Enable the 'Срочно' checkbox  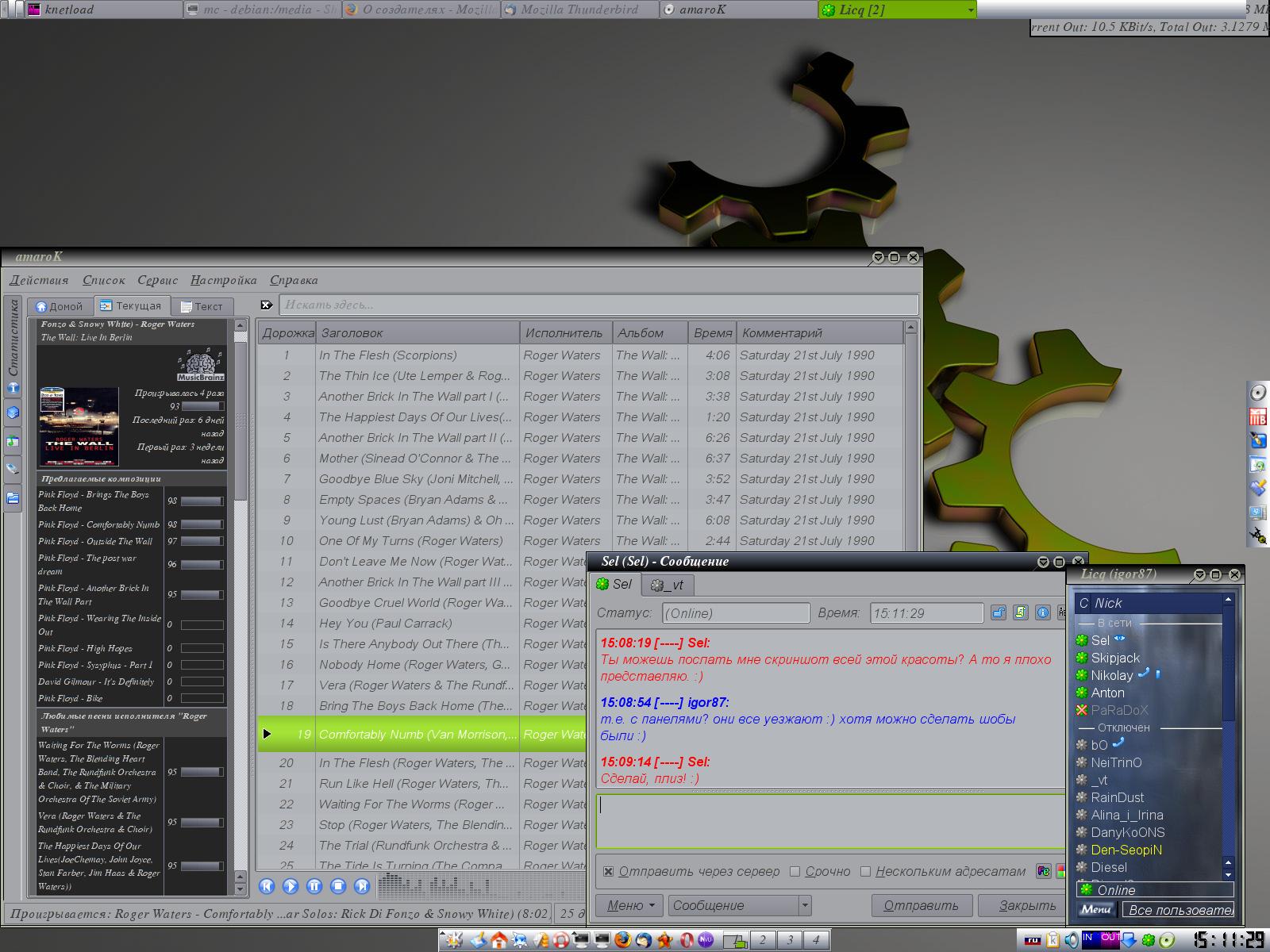click(x=795, y=871)
